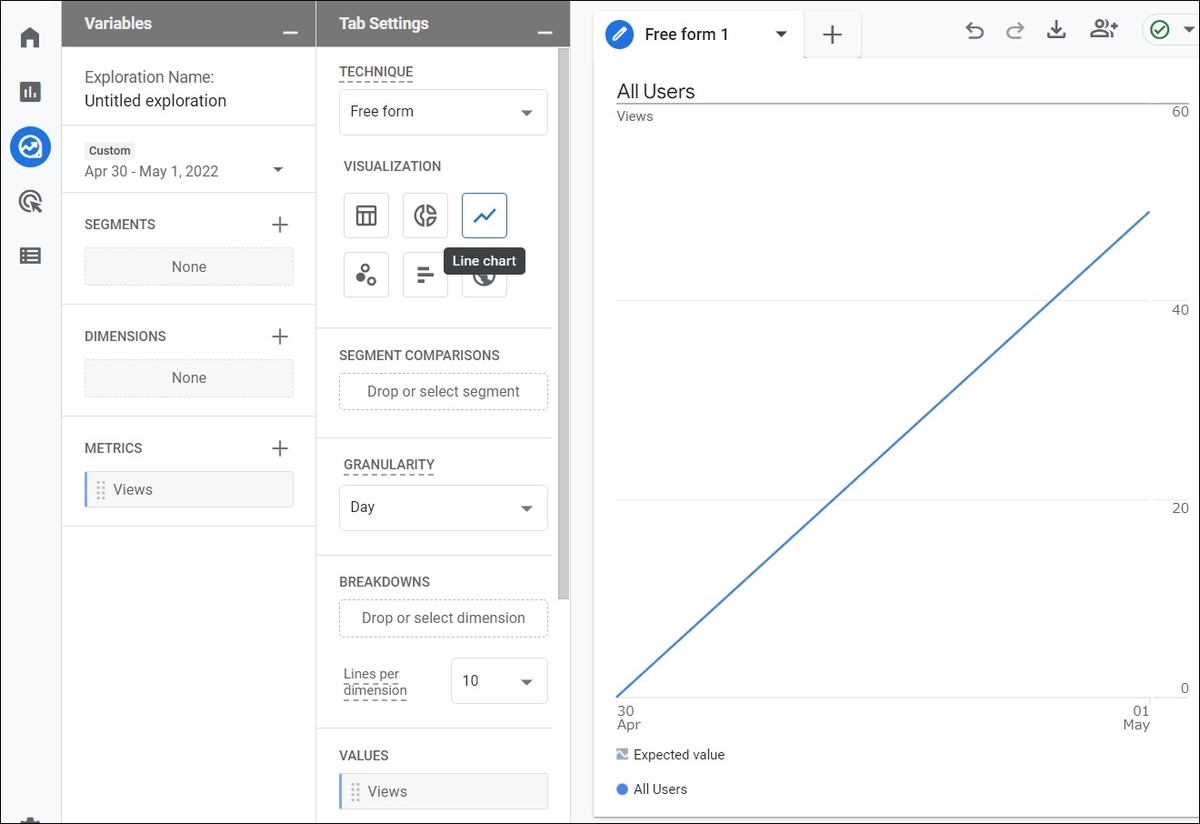The image size is (1200, 824).
Task: Select the Geo map visualization icon
Action: click(484, 282)
